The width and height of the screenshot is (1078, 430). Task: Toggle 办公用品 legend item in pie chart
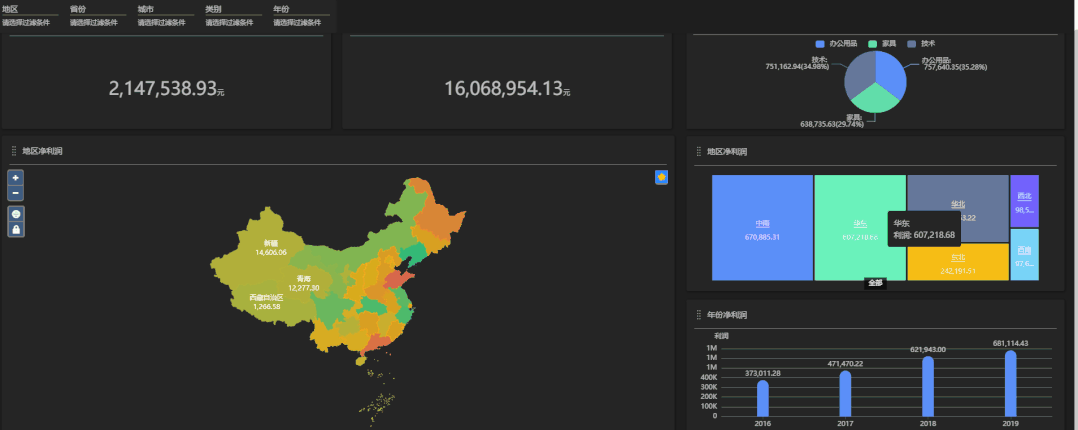coord(836,44)
